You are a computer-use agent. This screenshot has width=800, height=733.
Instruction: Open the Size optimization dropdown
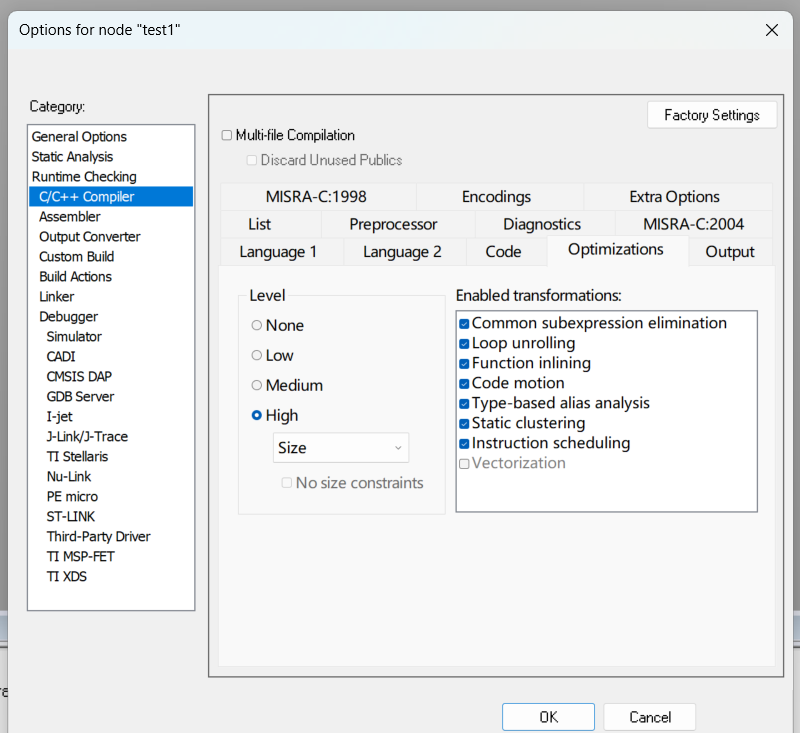tap(341, 448)
